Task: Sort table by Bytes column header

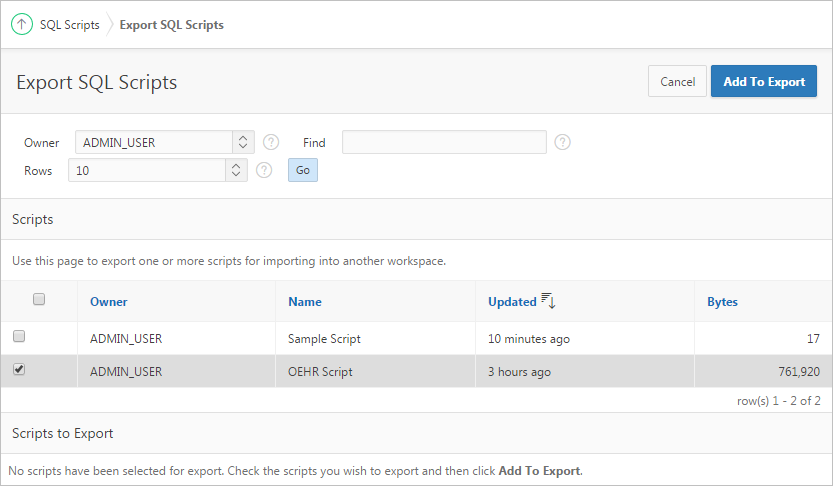Action: point(722,301)
